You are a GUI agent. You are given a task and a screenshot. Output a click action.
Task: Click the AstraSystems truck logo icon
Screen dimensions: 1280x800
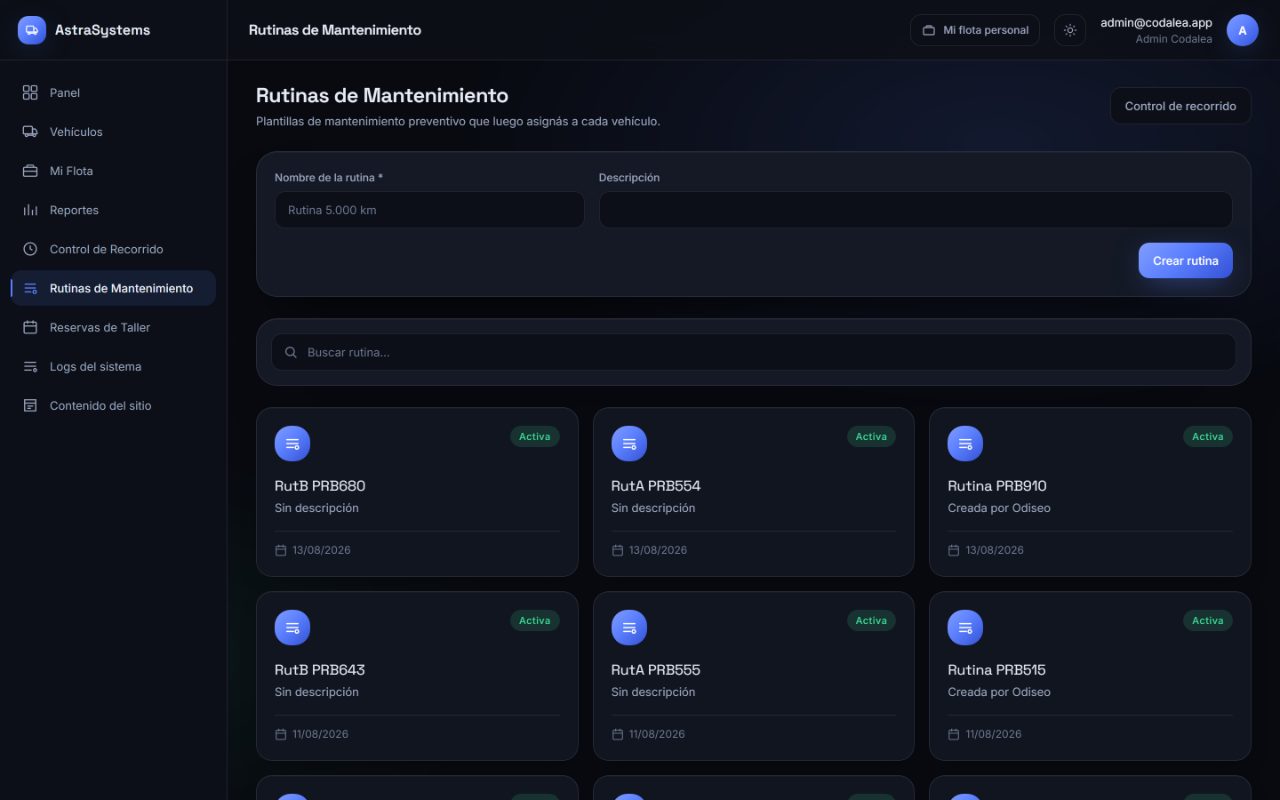pyautogui.click(x=32, y=30)
